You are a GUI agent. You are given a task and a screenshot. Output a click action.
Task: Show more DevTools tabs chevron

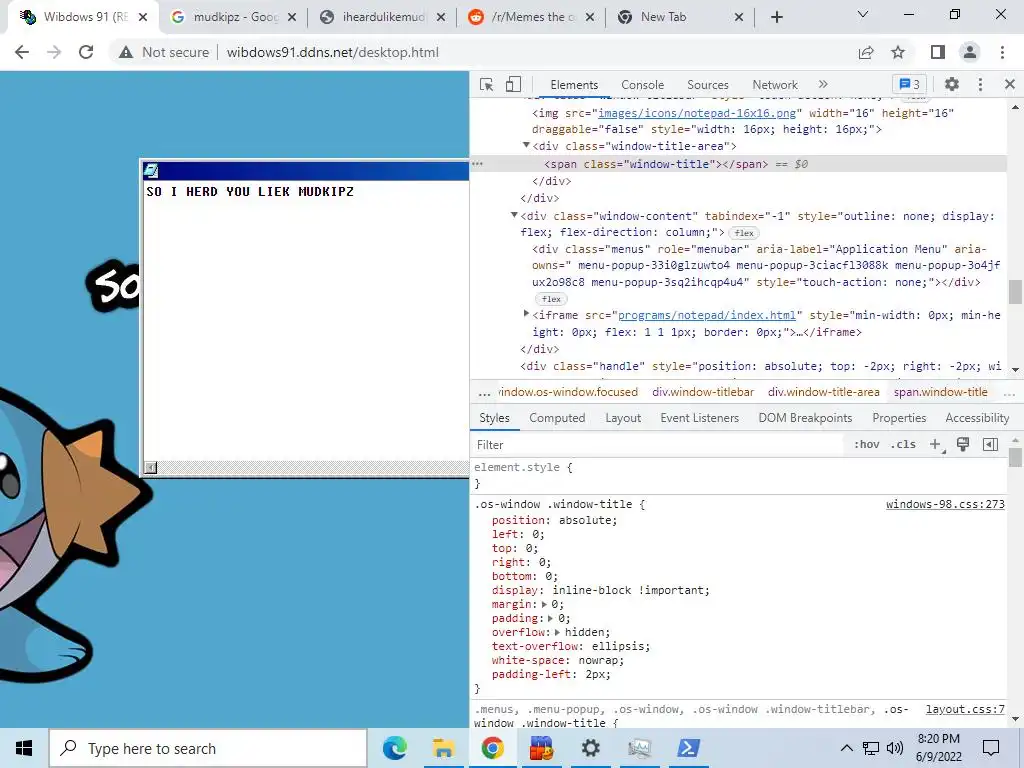823,84
